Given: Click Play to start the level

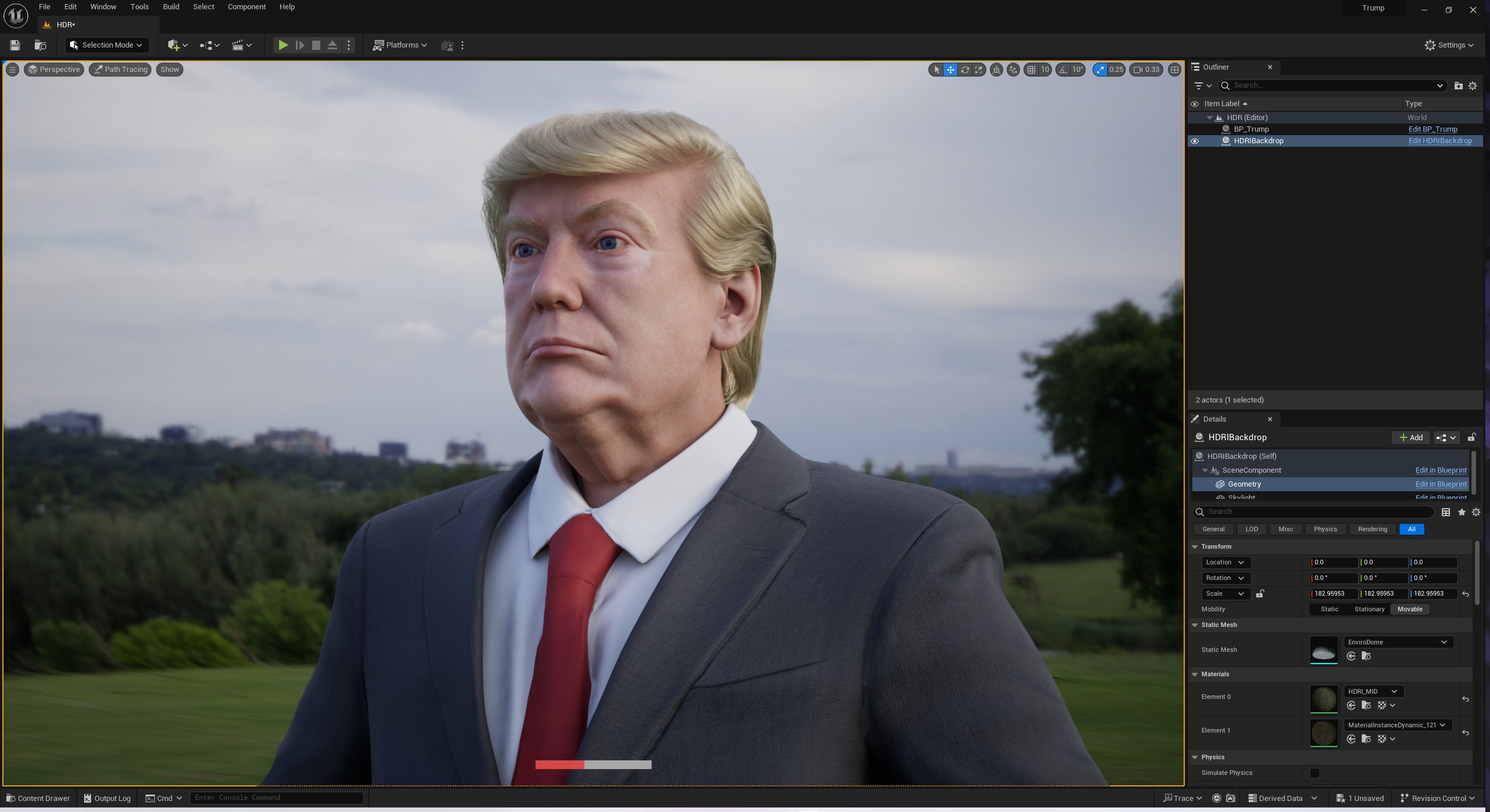Looking at the screenshot, I should pos(283,45).
